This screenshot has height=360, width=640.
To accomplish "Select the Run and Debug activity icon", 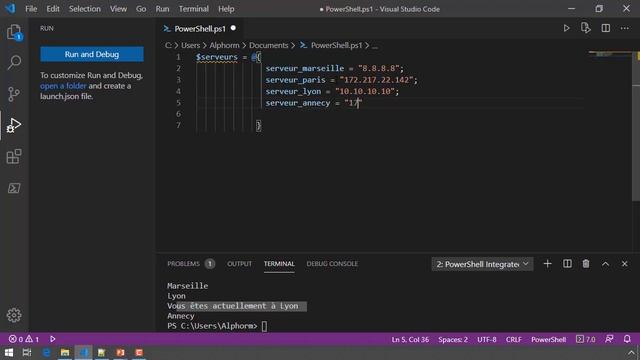I will click(14, 125).
